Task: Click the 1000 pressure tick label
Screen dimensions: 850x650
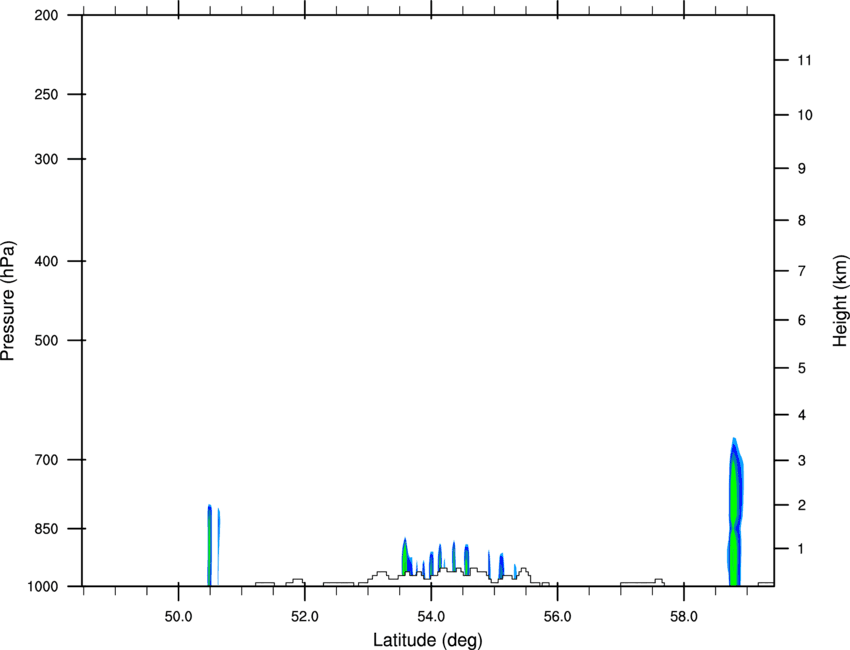Action: pos(43,586)
